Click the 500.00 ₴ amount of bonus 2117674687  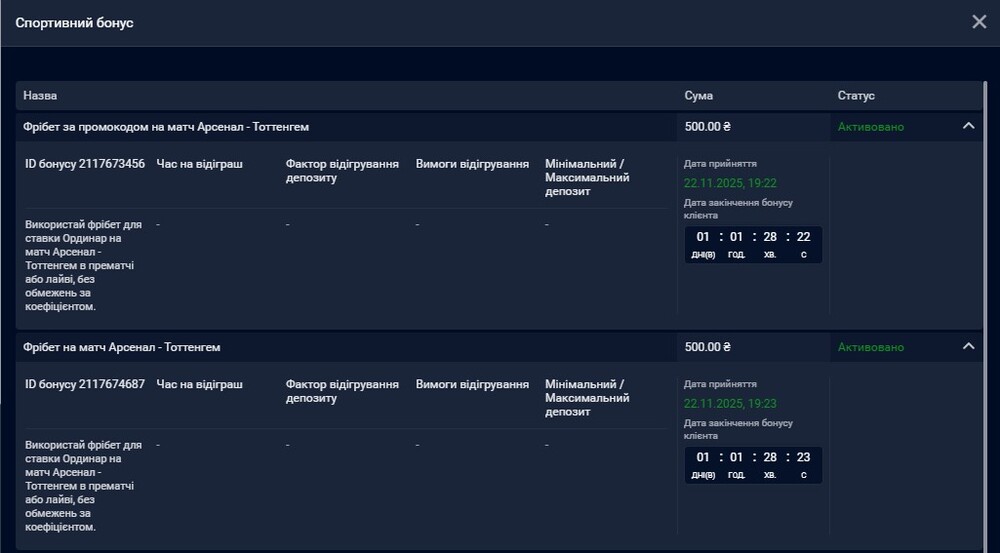coord(708,347)
